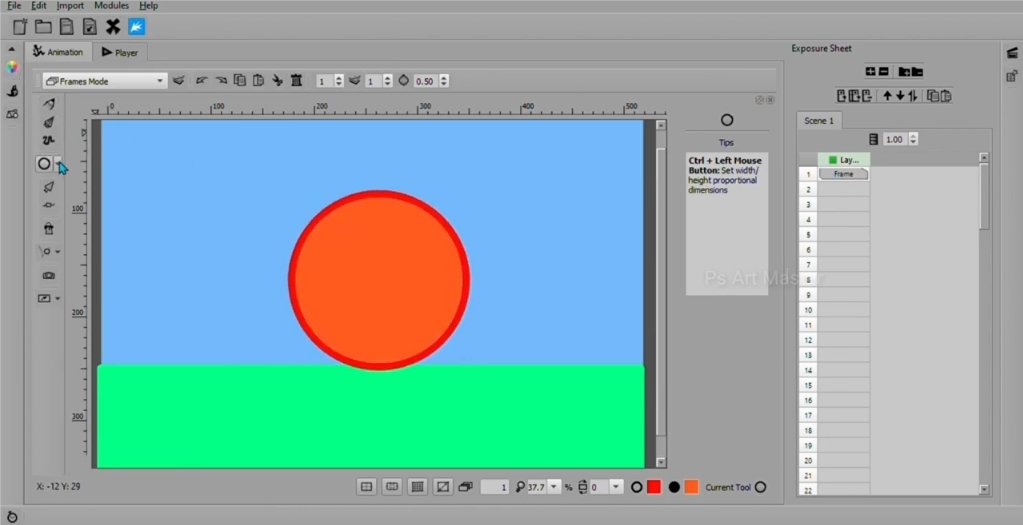Viewport: 1023px width, 525px height.
Task: Select the Pencil tool in left toolbar
Action: (48, 104)
